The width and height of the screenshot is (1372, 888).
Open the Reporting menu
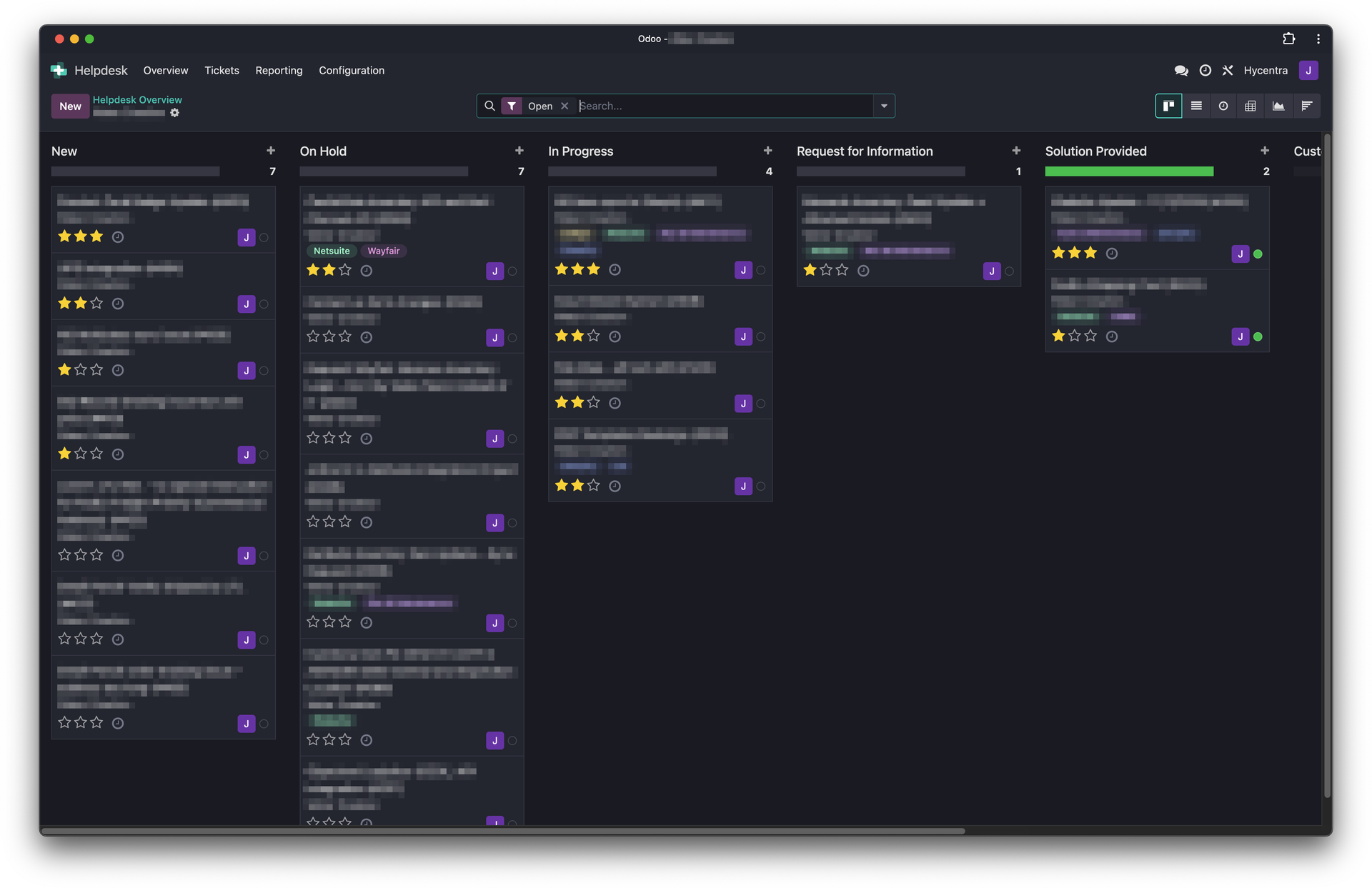[279, 70]
